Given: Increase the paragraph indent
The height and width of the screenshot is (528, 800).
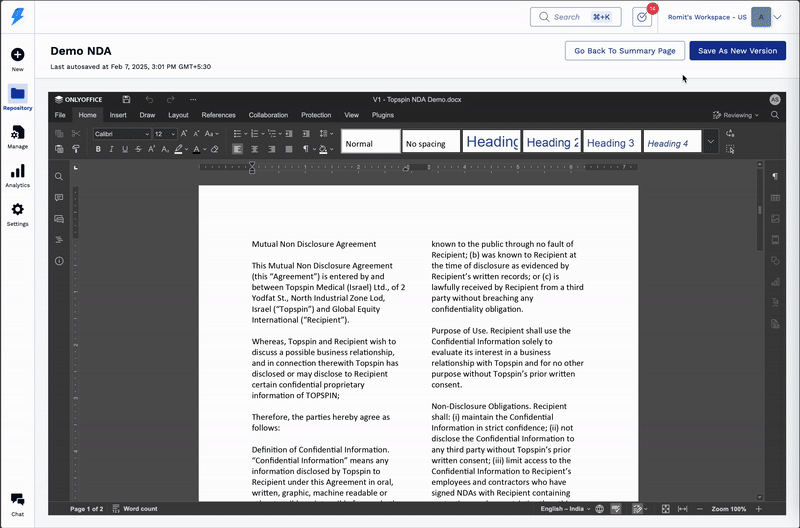Looking at the screenshot, I should (x=306, y=134).
